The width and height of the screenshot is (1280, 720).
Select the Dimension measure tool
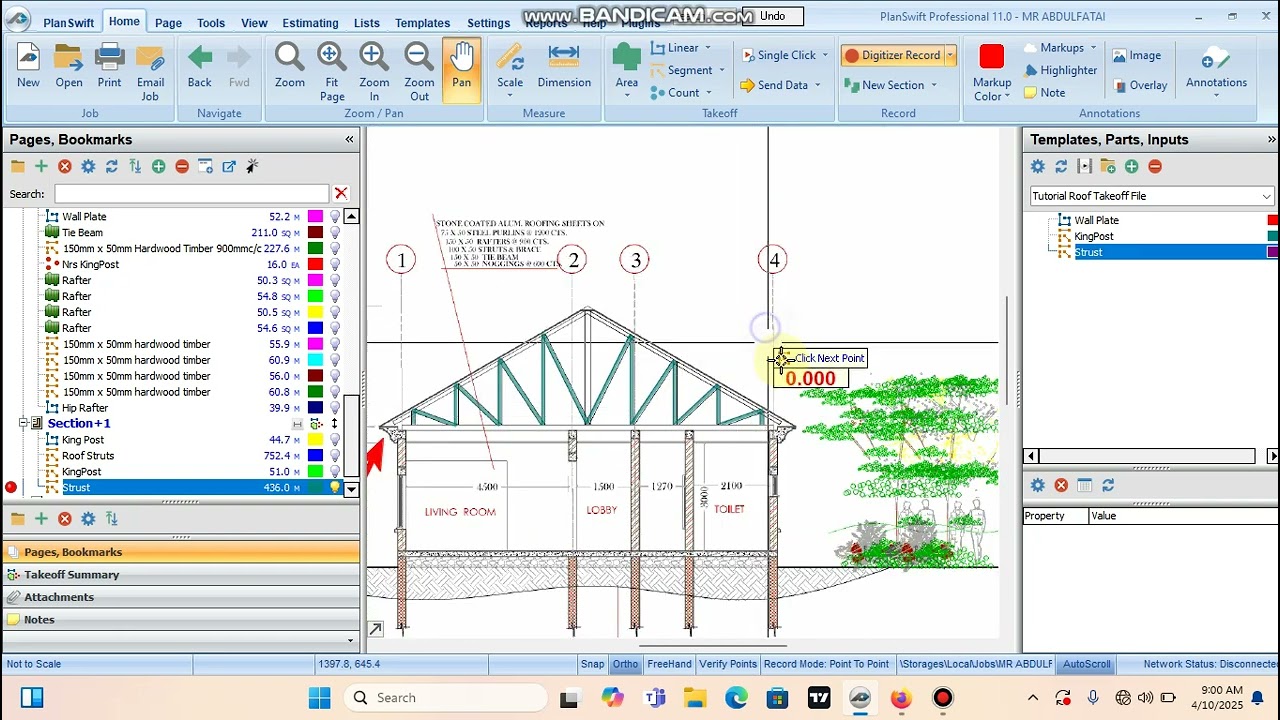pos(564,67)
